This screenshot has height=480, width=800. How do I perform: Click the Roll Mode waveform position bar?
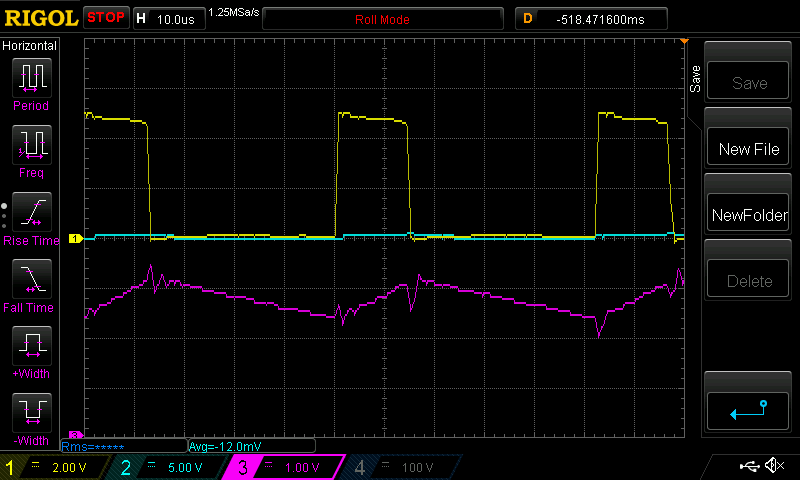pos(382,19)
